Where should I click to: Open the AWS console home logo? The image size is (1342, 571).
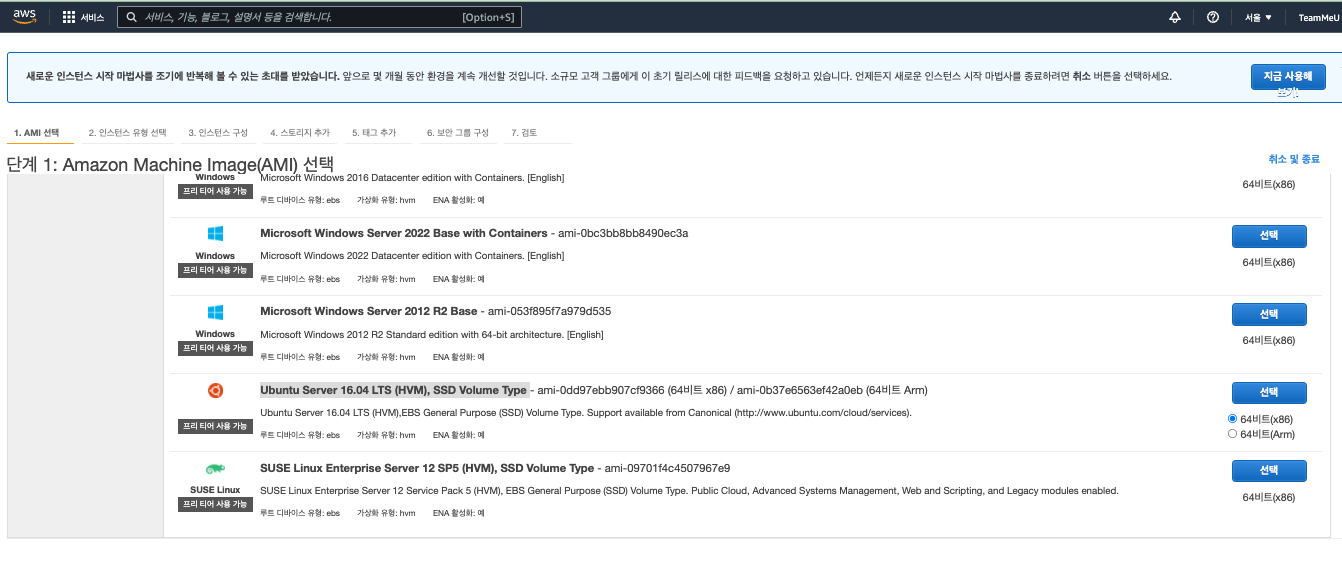(24, 17)
